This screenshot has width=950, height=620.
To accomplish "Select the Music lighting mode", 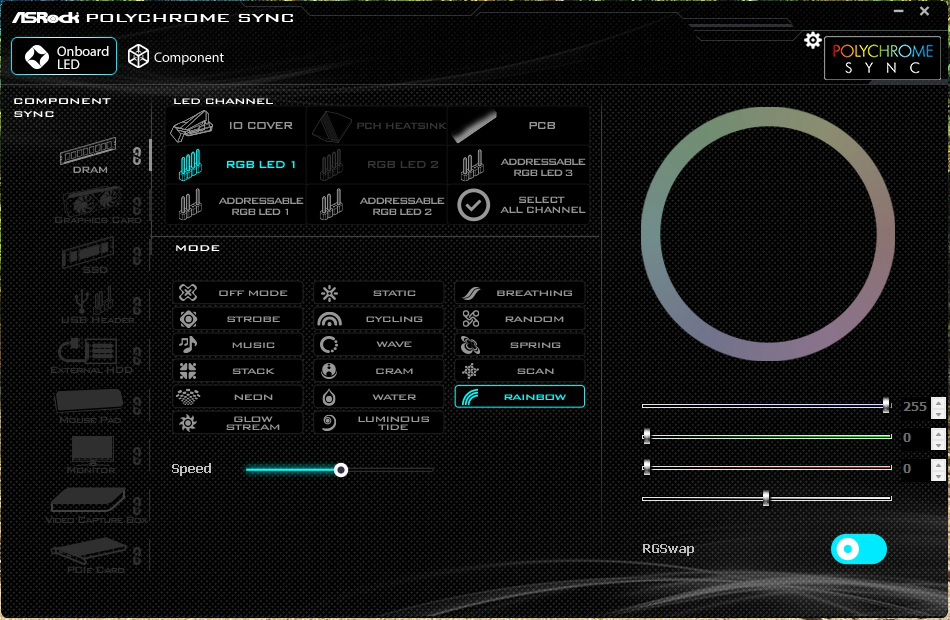I will click(x=237, y=345).
